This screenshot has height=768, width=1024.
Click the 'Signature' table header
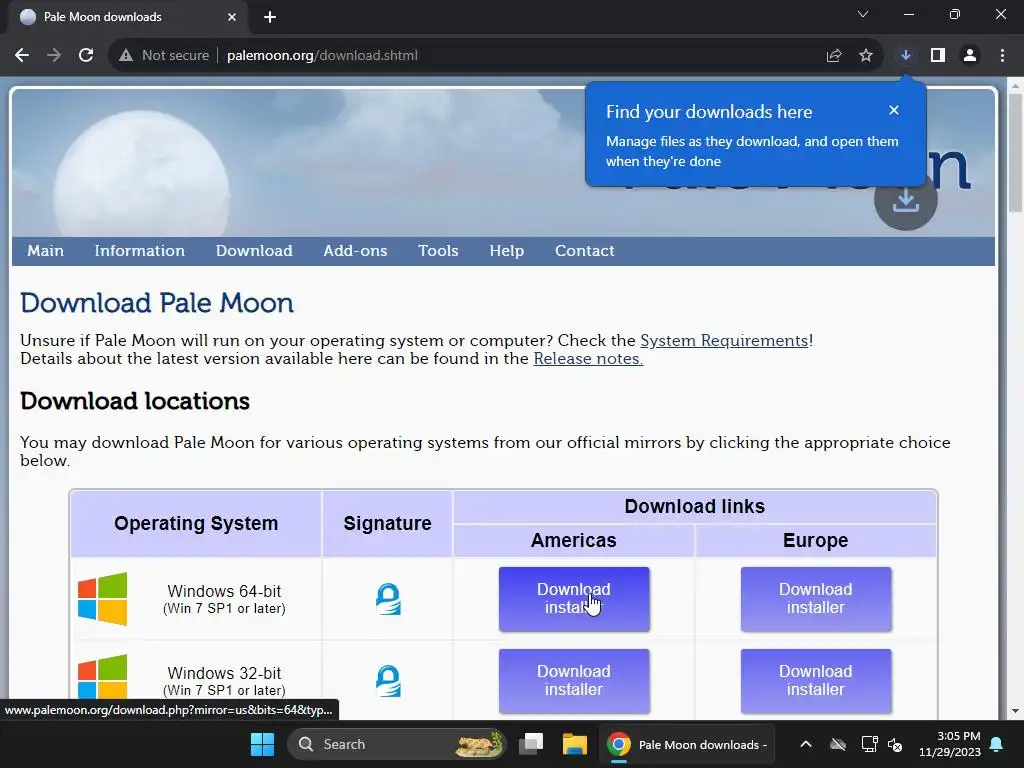pos(387,523)
